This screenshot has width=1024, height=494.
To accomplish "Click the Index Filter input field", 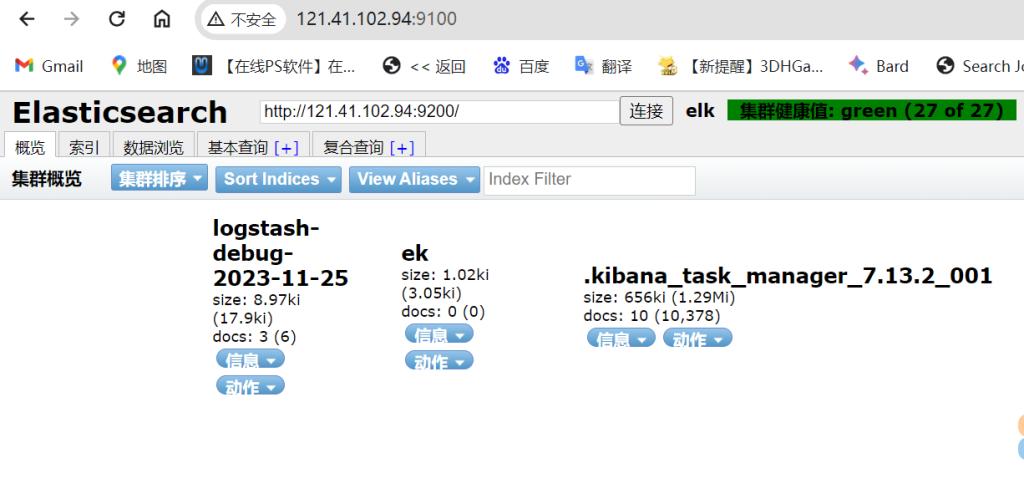I will (590, 180).
